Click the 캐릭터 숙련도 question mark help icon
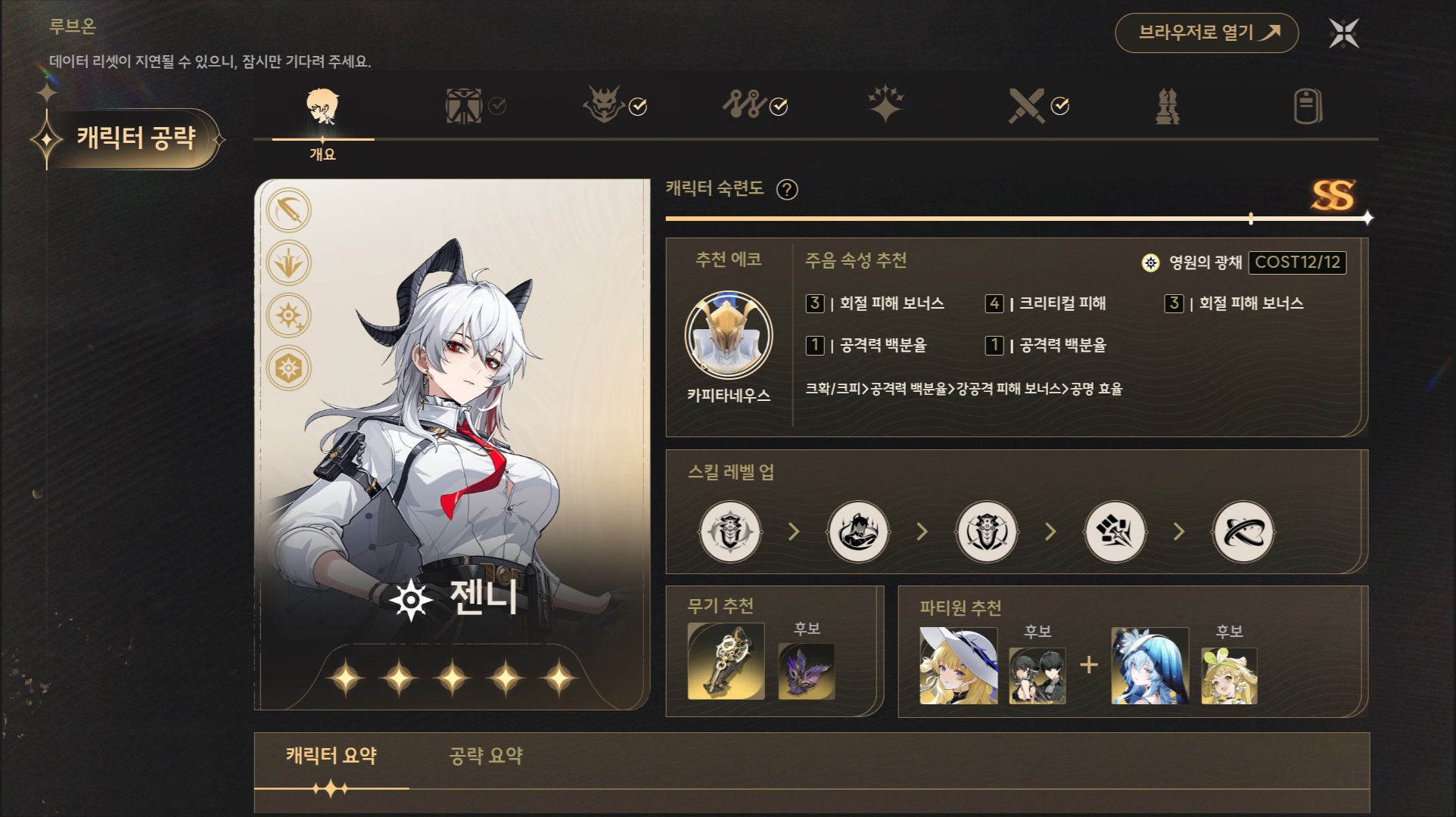 click(787, 189)
